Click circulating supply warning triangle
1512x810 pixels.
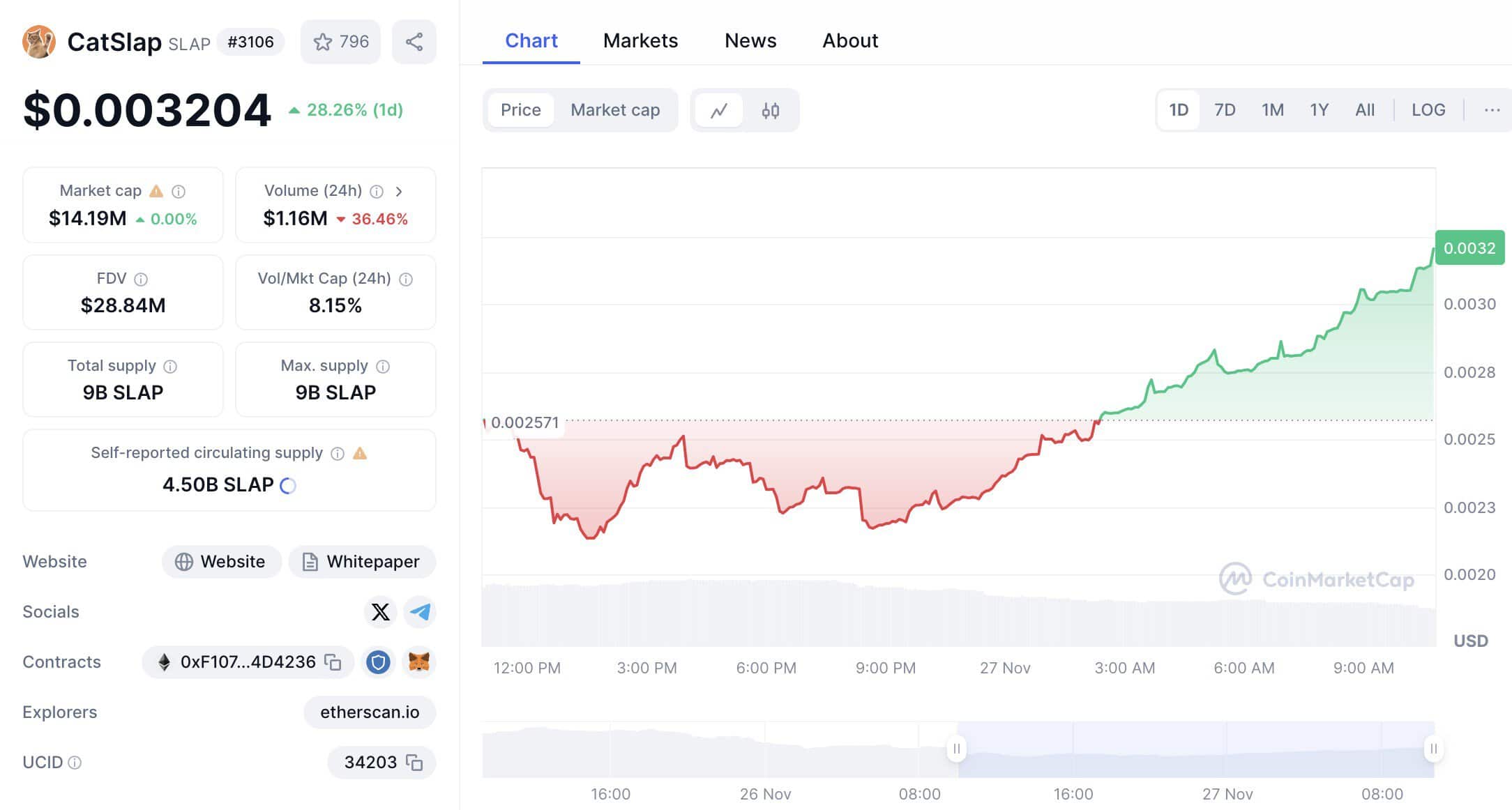click(x=360, y=453)
